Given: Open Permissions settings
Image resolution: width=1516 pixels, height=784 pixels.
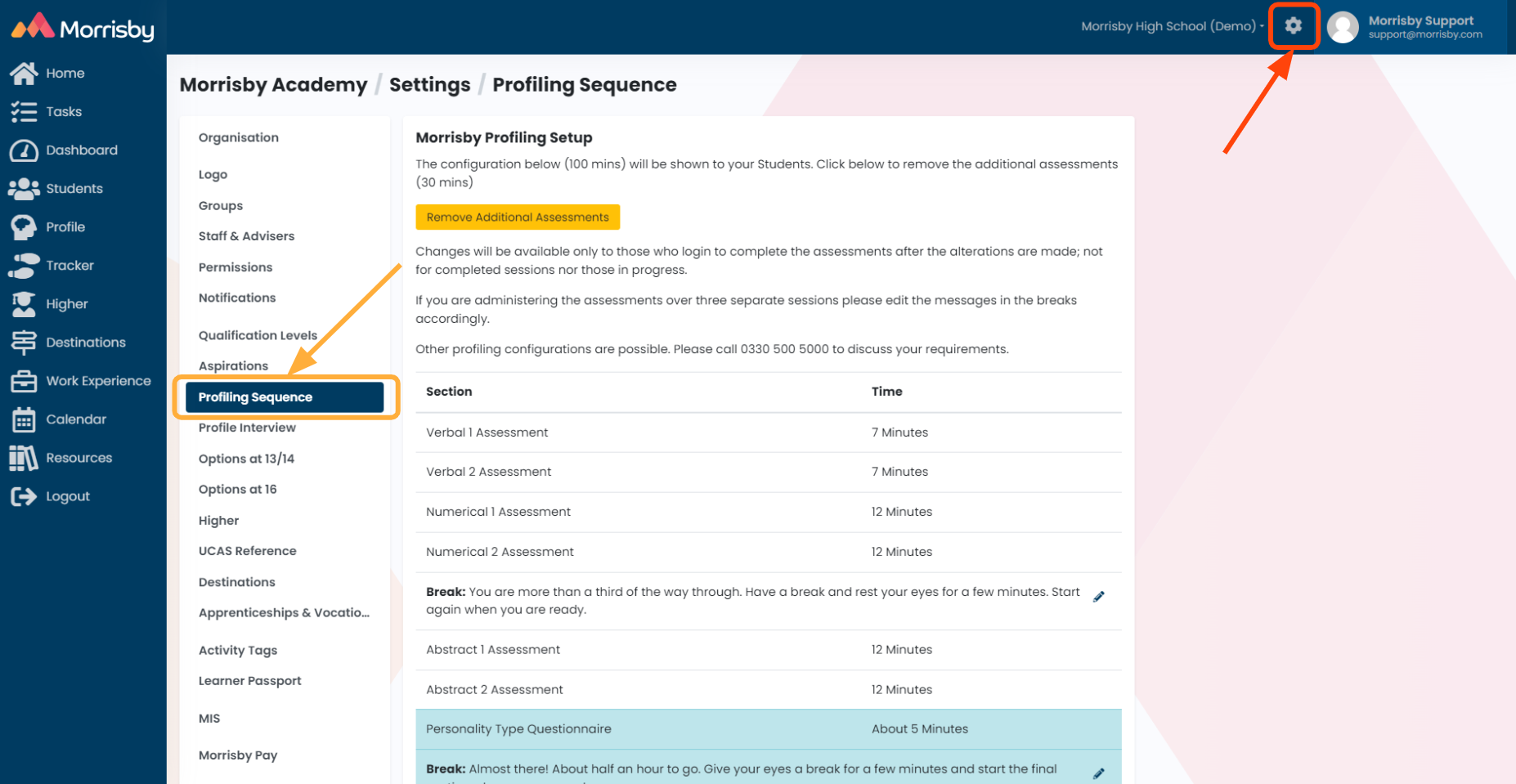Looking at the screenshot, I should pyautogui.click(x=235, y=267).
